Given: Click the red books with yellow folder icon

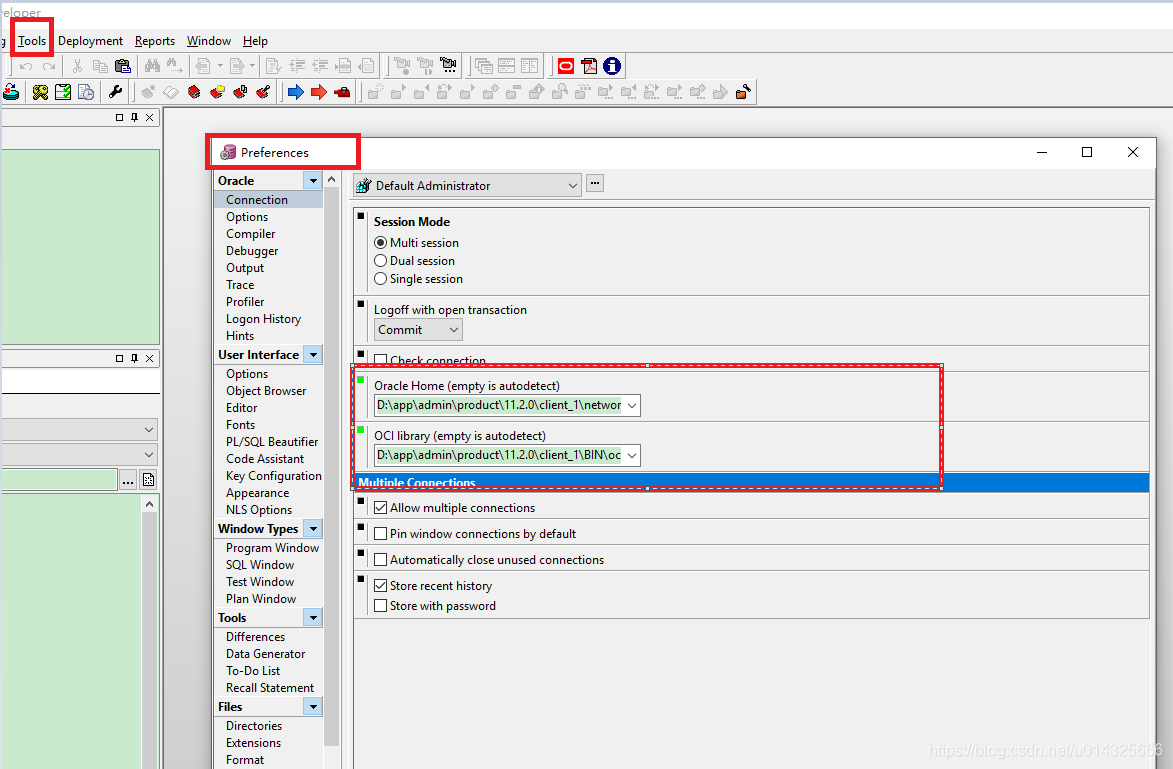Looking at the screenshot, I should pyautogui.click(x=217, y=92).
